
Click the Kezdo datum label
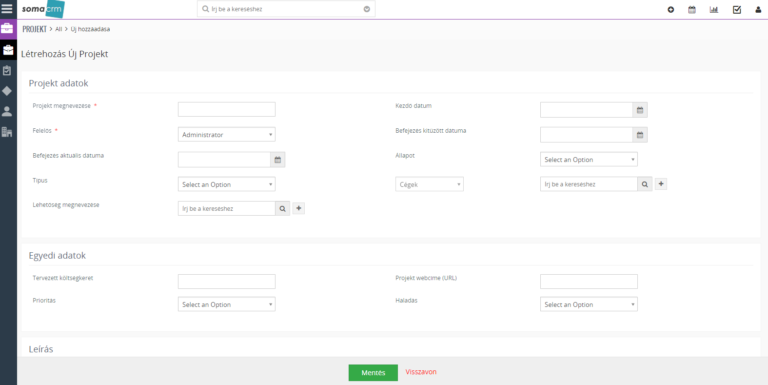click(x=413, y=105)
